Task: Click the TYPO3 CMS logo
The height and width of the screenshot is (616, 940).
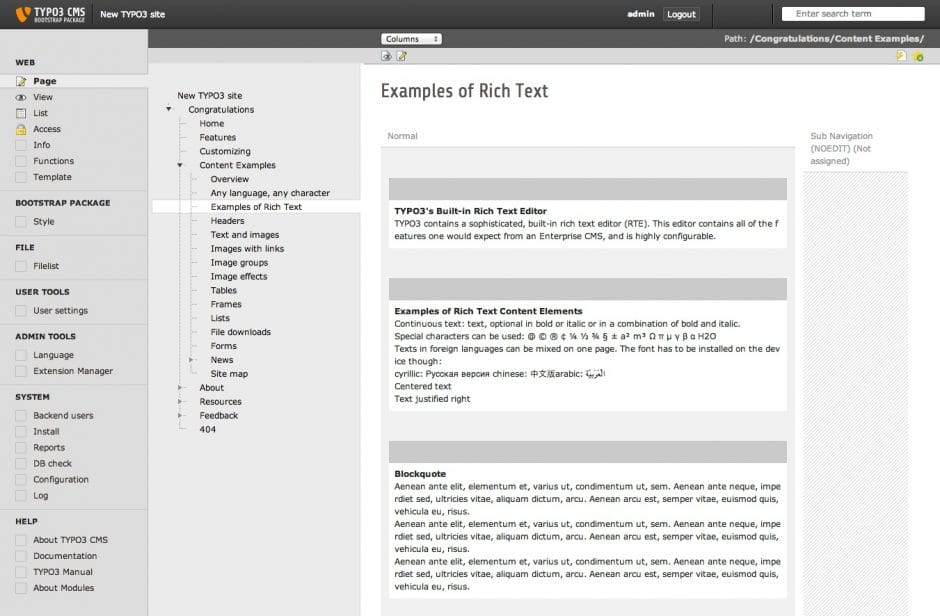Action: (50, 14)
